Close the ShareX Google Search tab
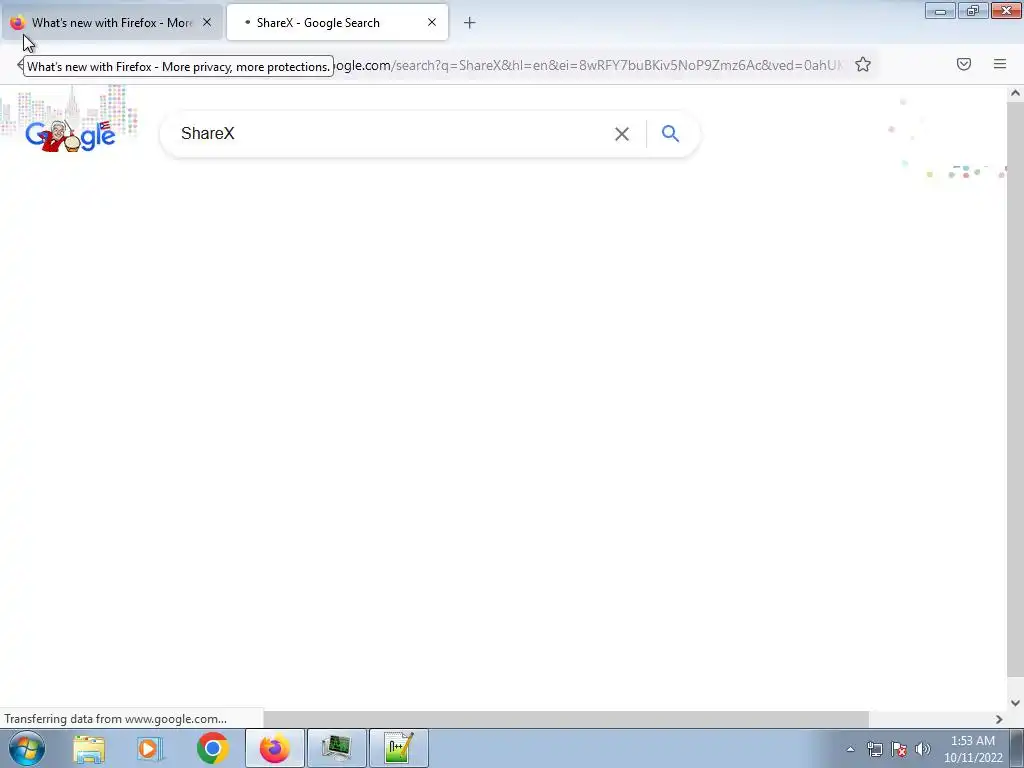 [x=432, y=22]
